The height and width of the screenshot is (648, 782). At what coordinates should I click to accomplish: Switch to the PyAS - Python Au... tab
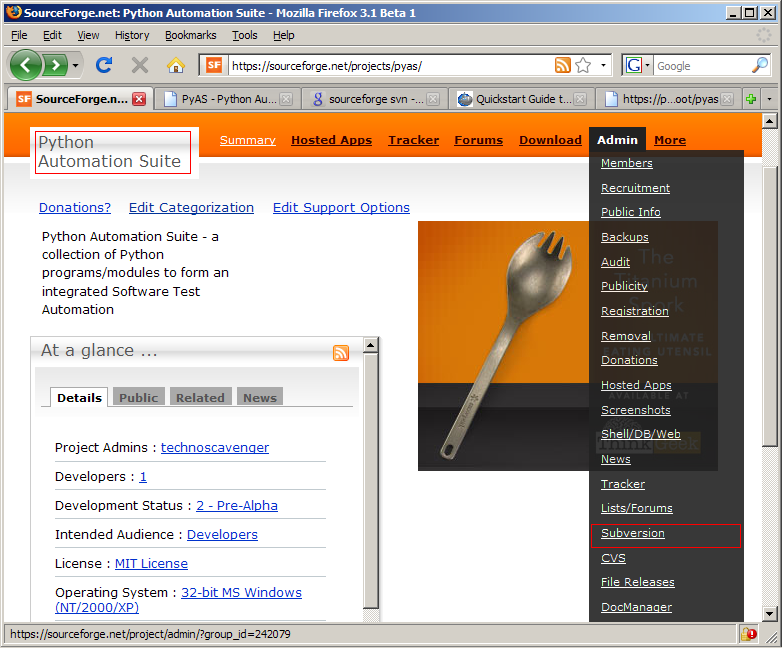[x=227, y=99]
